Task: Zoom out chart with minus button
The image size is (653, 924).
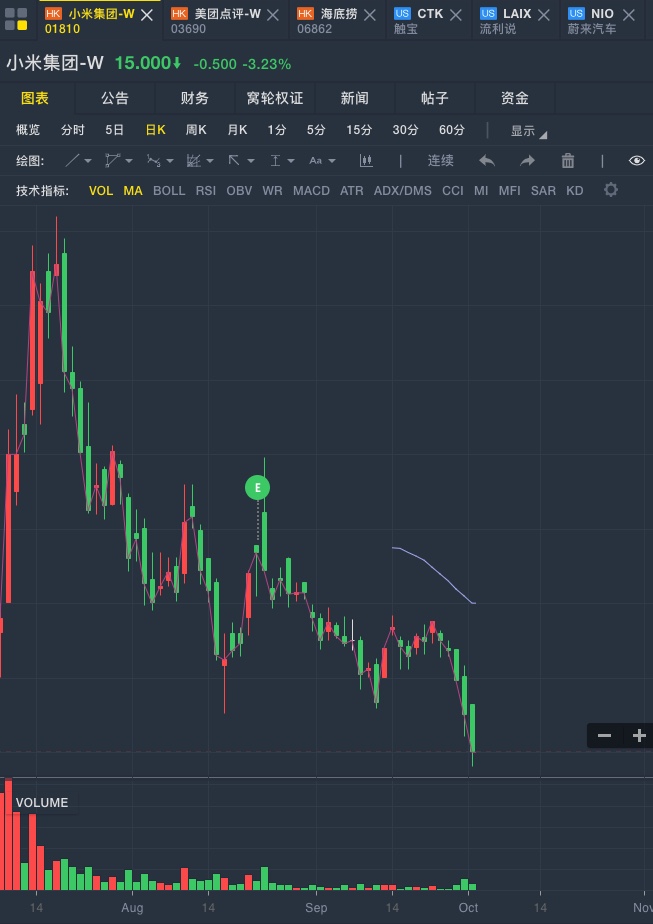Action: click(x=605, y=735)
